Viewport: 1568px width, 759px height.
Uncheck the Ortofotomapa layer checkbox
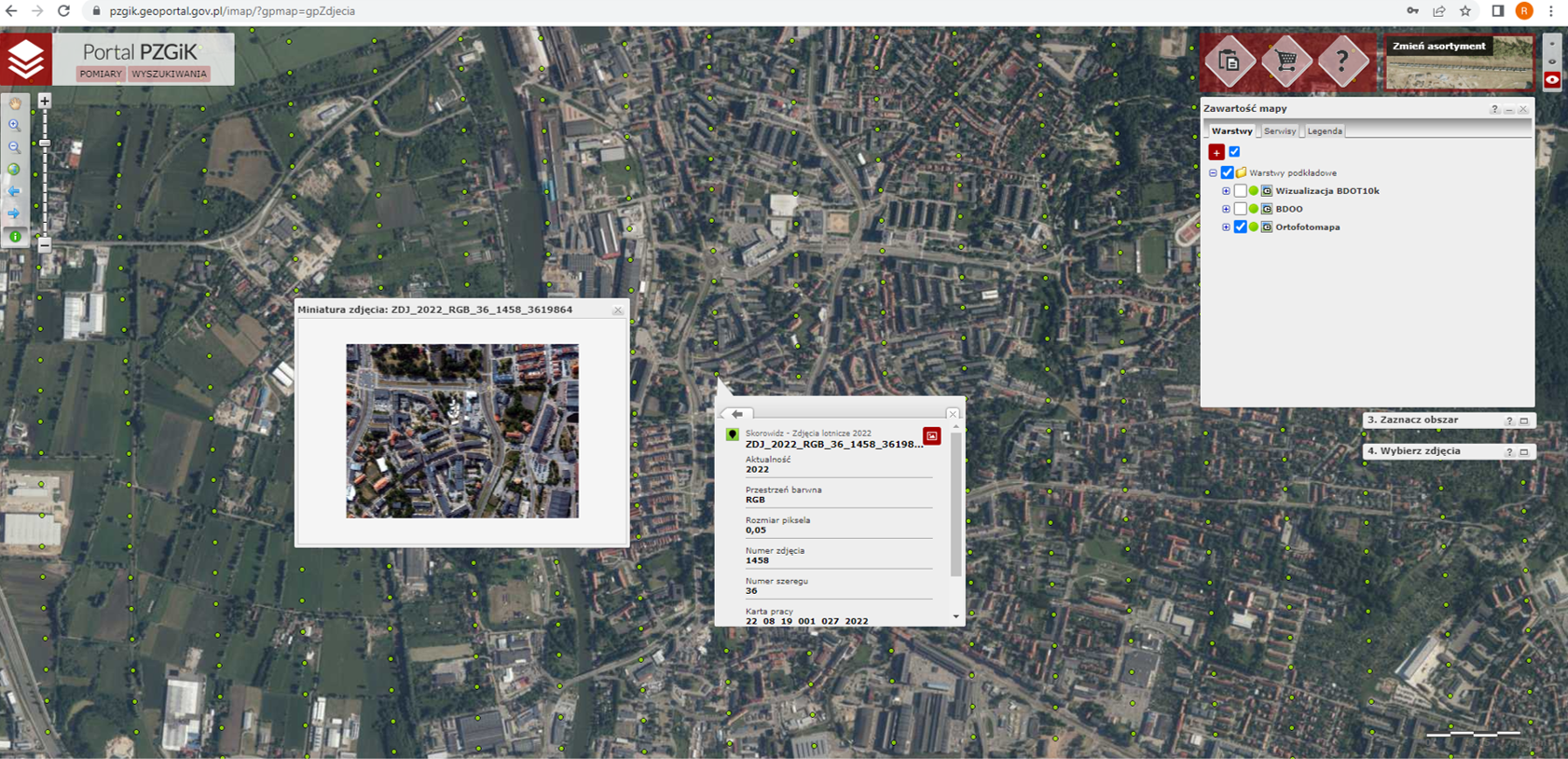tap(1240, 227)
